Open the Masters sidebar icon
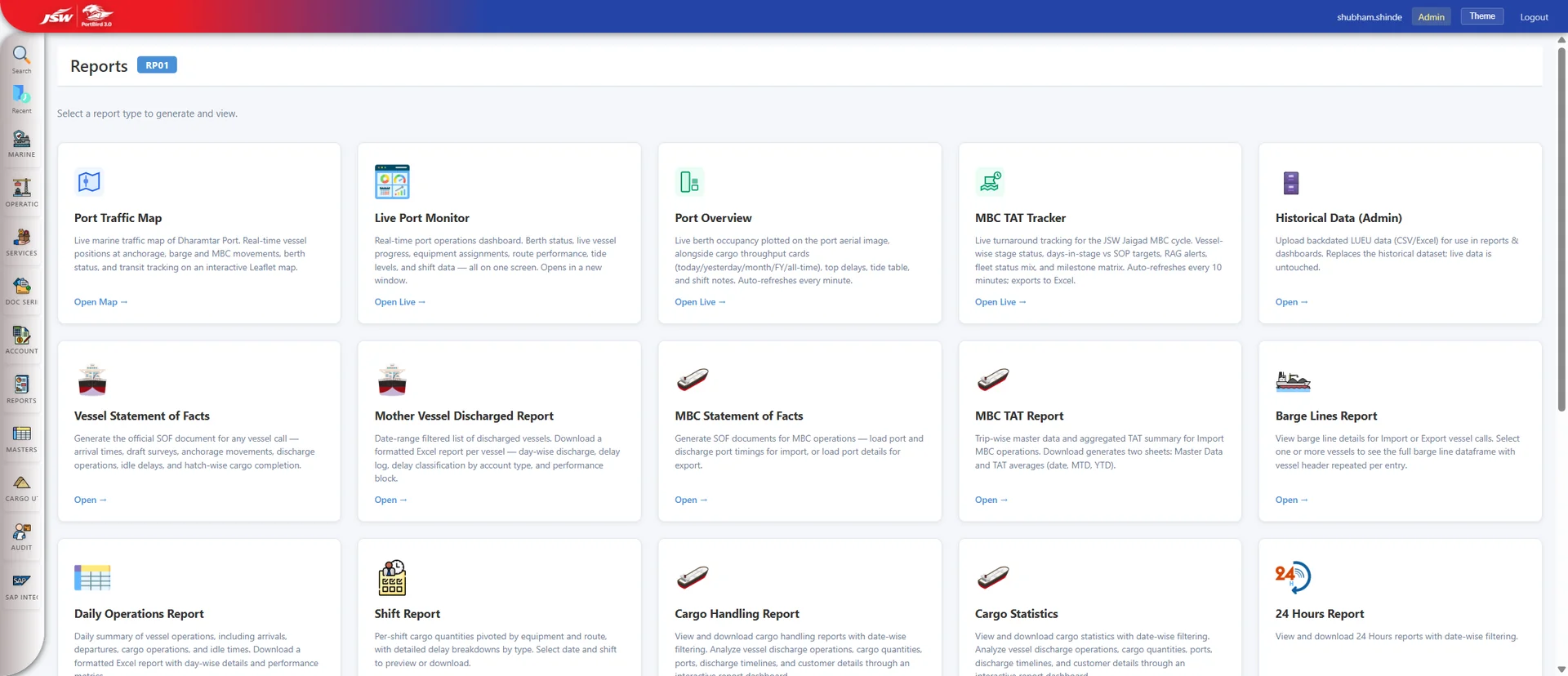The width and height of the screenshot is (1568, 676). point(22,434)
